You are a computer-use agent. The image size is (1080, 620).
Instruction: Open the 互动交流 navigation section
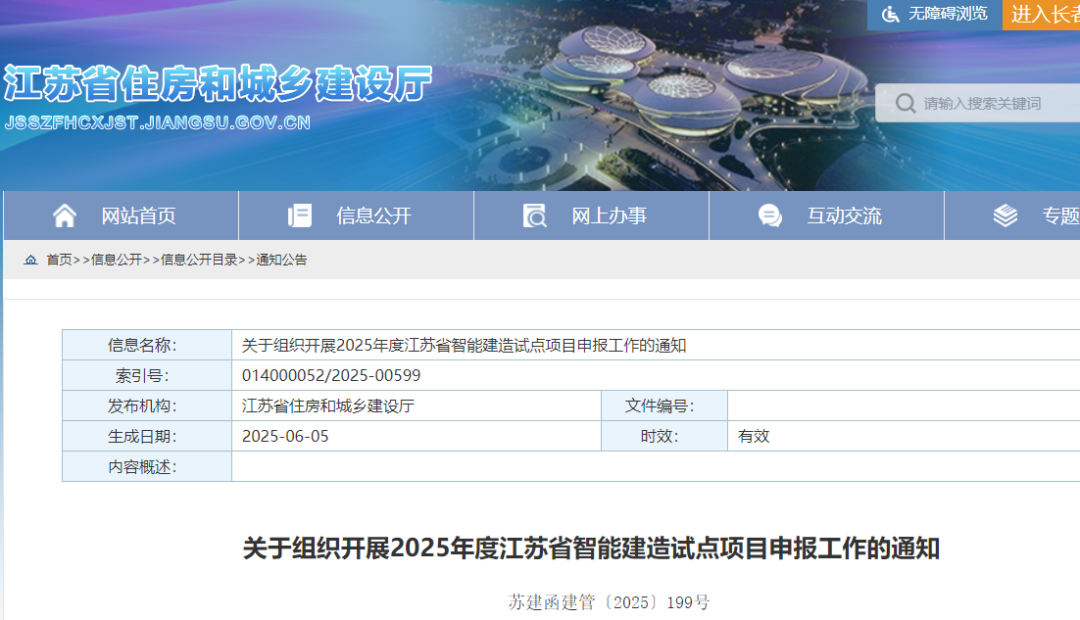(844, 216)
